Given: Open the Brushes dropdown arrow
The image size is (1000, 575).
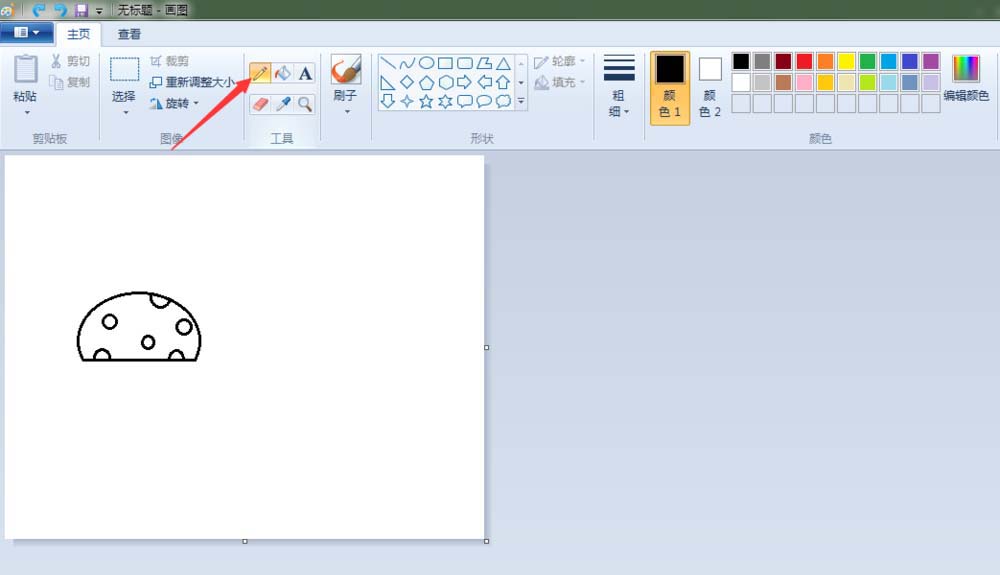Looking at the screenshot, I should coord(348,112).
